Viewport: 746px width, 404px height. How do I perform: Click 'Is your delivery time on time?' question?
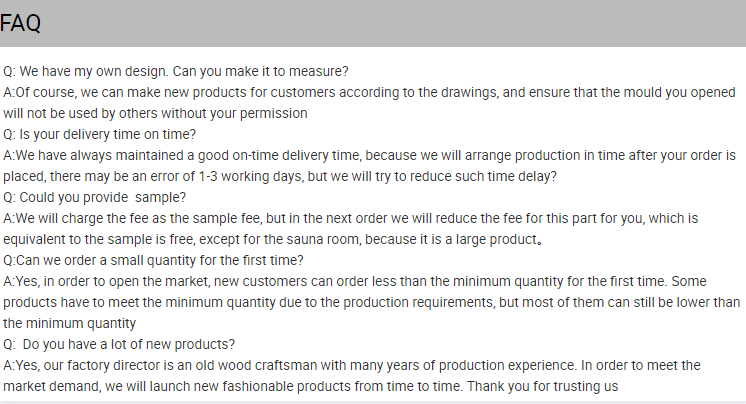tap(99, 134)
